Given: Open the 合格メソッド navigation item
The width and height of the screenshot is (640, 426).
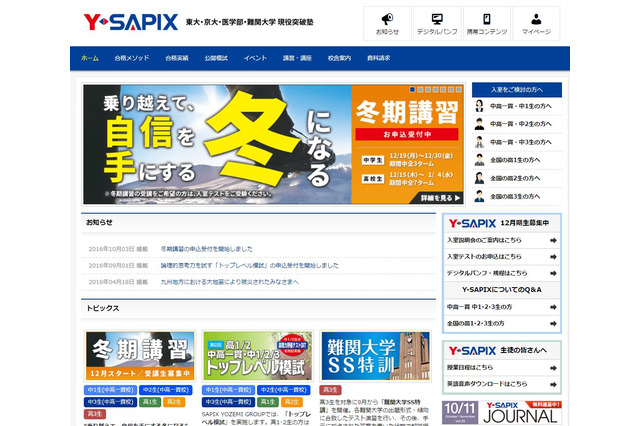Looking at the screenshot, I should click(x=132, y=58).
